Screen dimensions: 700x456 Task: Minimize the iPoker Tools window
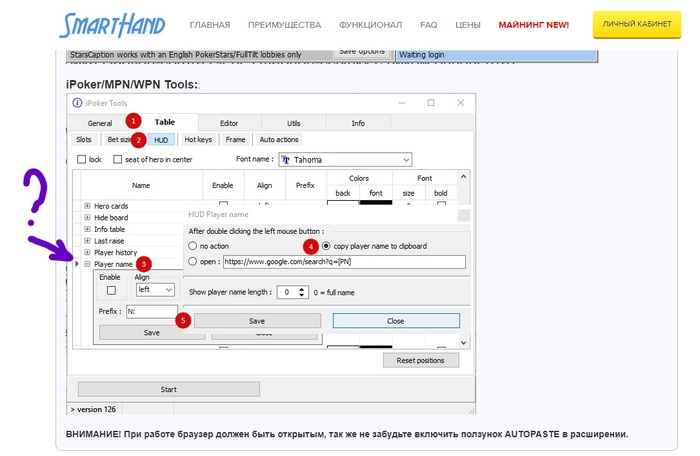point(402,103)
